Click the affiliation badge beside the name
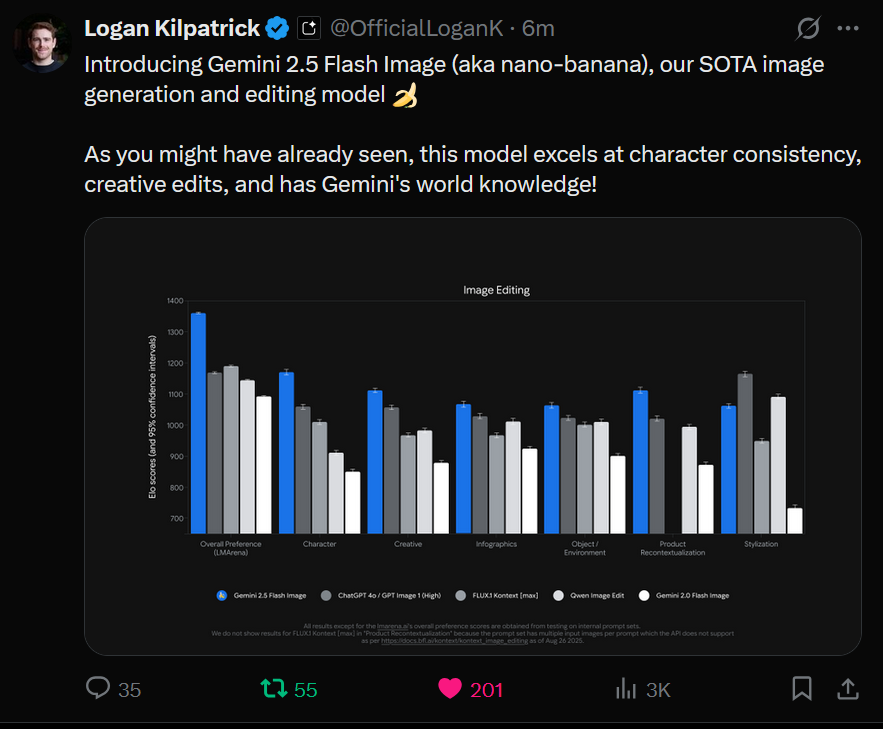This screenshot has height=729, width=883. [x=309, y=29]
